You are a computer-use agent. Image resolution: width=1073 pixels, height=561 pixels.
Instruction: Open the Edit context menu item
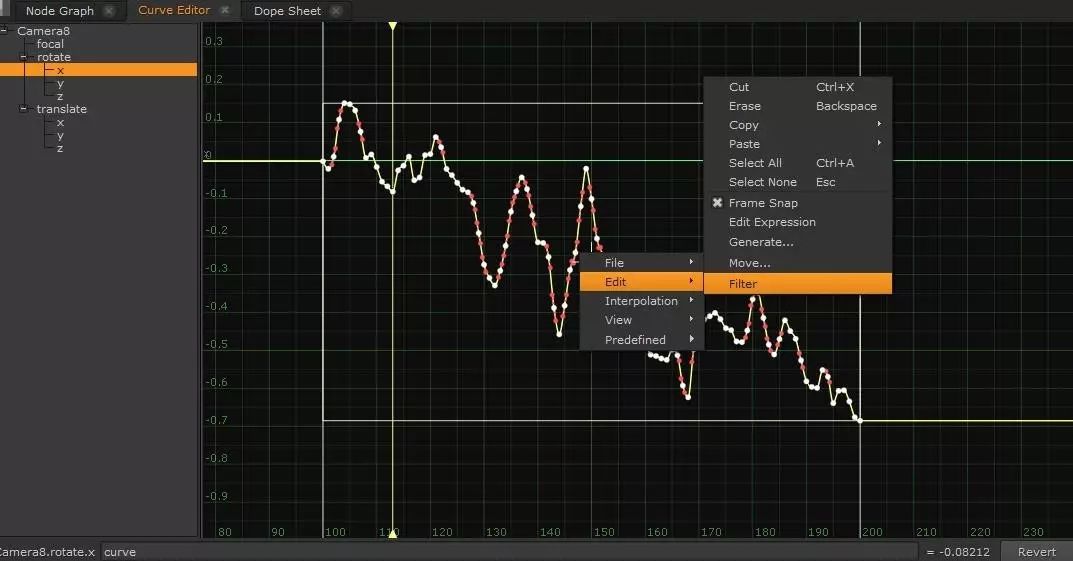click(642, 282)
